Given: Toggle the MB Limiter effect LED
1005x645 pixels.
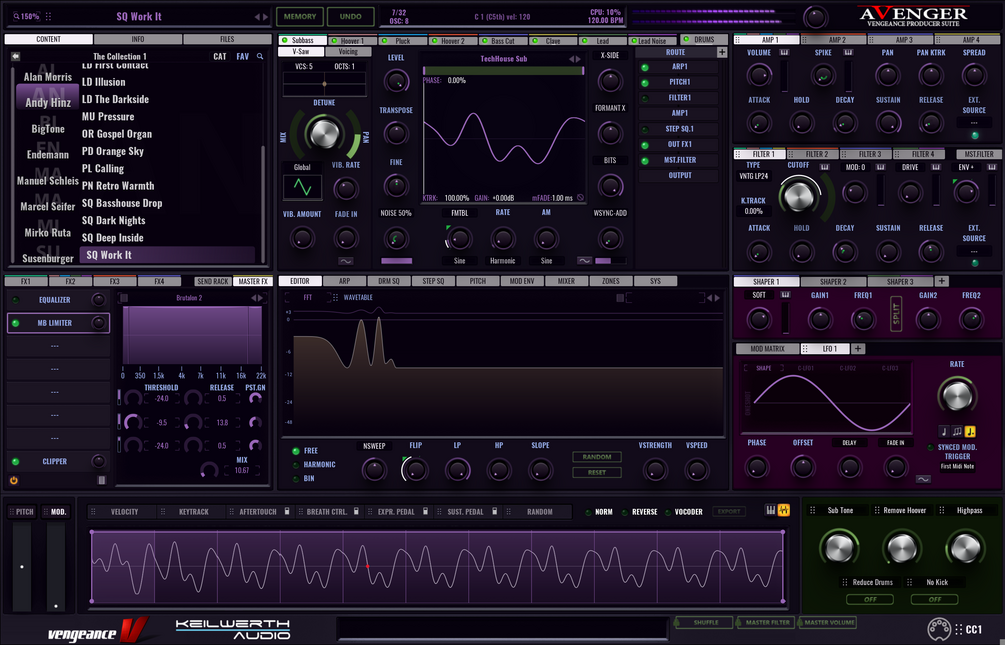Looking at the screenshot, I should (x=16, y=323).
